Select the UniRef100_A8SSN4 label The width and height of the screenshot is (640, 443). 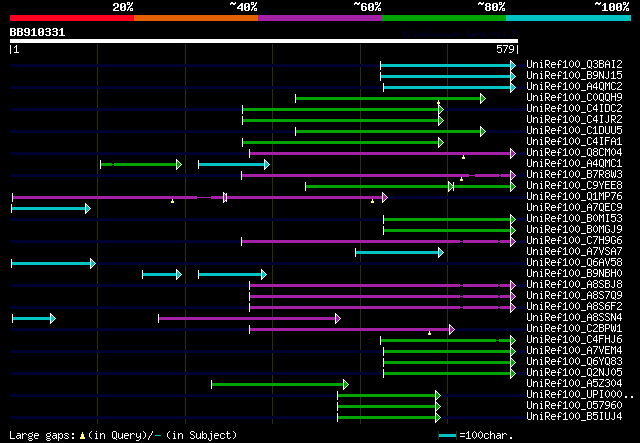(x=574, y=318)
